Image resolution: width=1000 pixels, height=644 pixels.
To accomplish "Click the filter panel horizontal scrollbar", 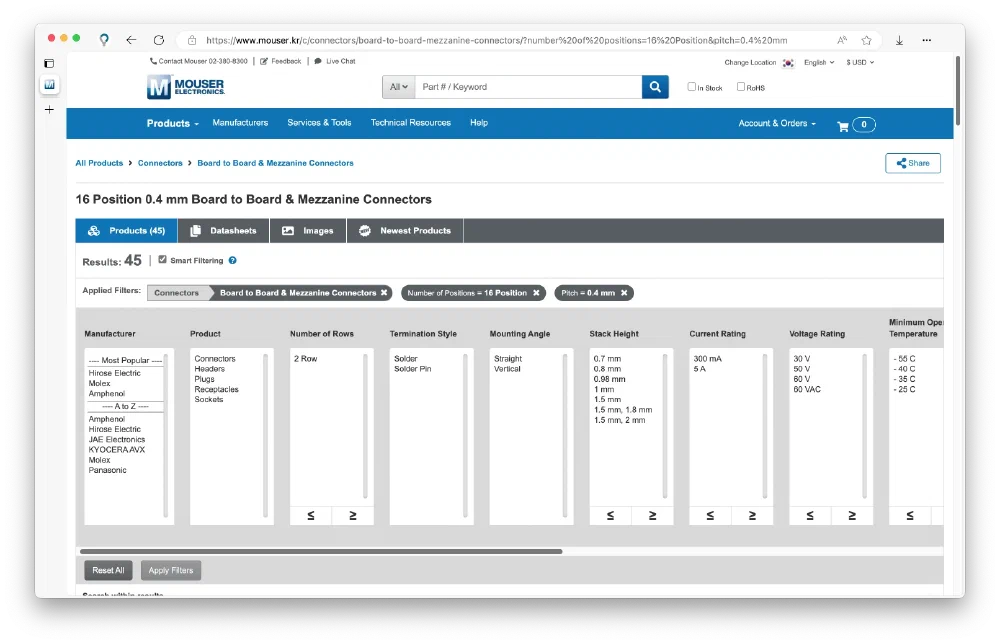I will tap(320, 551).
